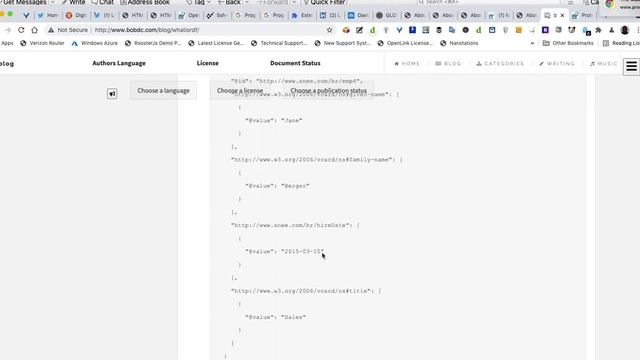This screenshot has width=640, height=360.
Task: Bookmark this page with the star icon
Action: [x=329, y=30]
